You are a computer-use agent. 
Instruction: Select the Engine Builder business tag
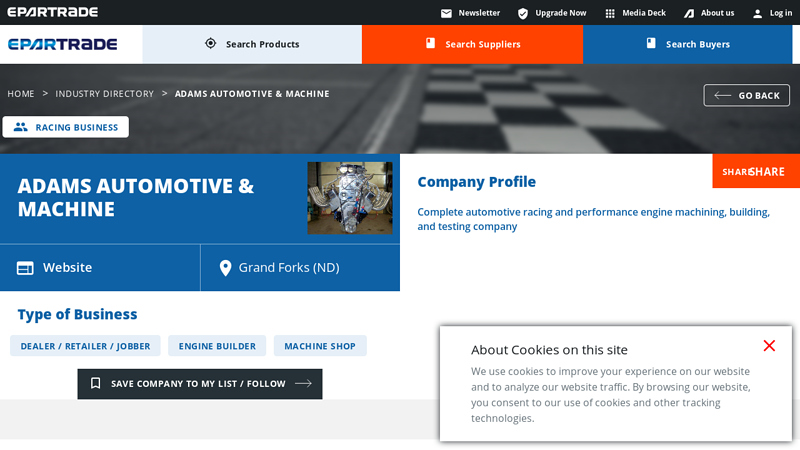217,346
